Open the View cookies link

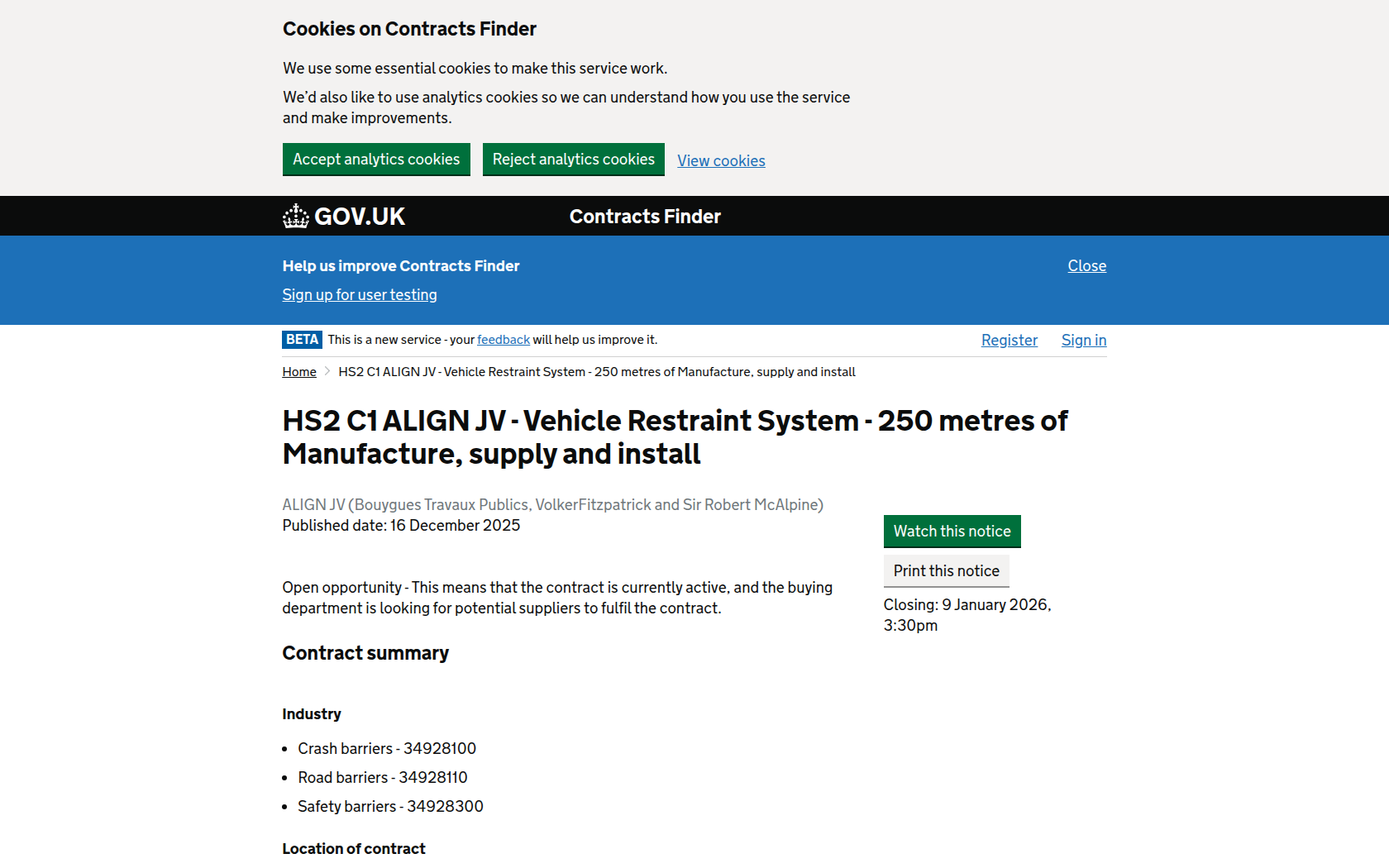click(721, 161)
